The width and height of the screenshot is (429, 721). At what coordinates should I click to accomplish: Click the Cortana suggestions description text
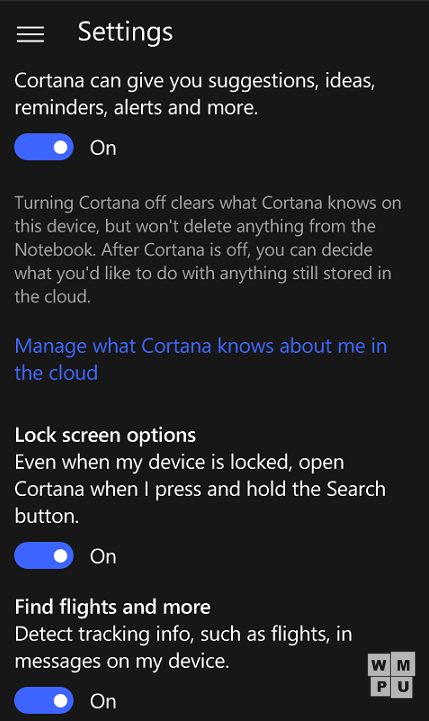coord(195,94)
